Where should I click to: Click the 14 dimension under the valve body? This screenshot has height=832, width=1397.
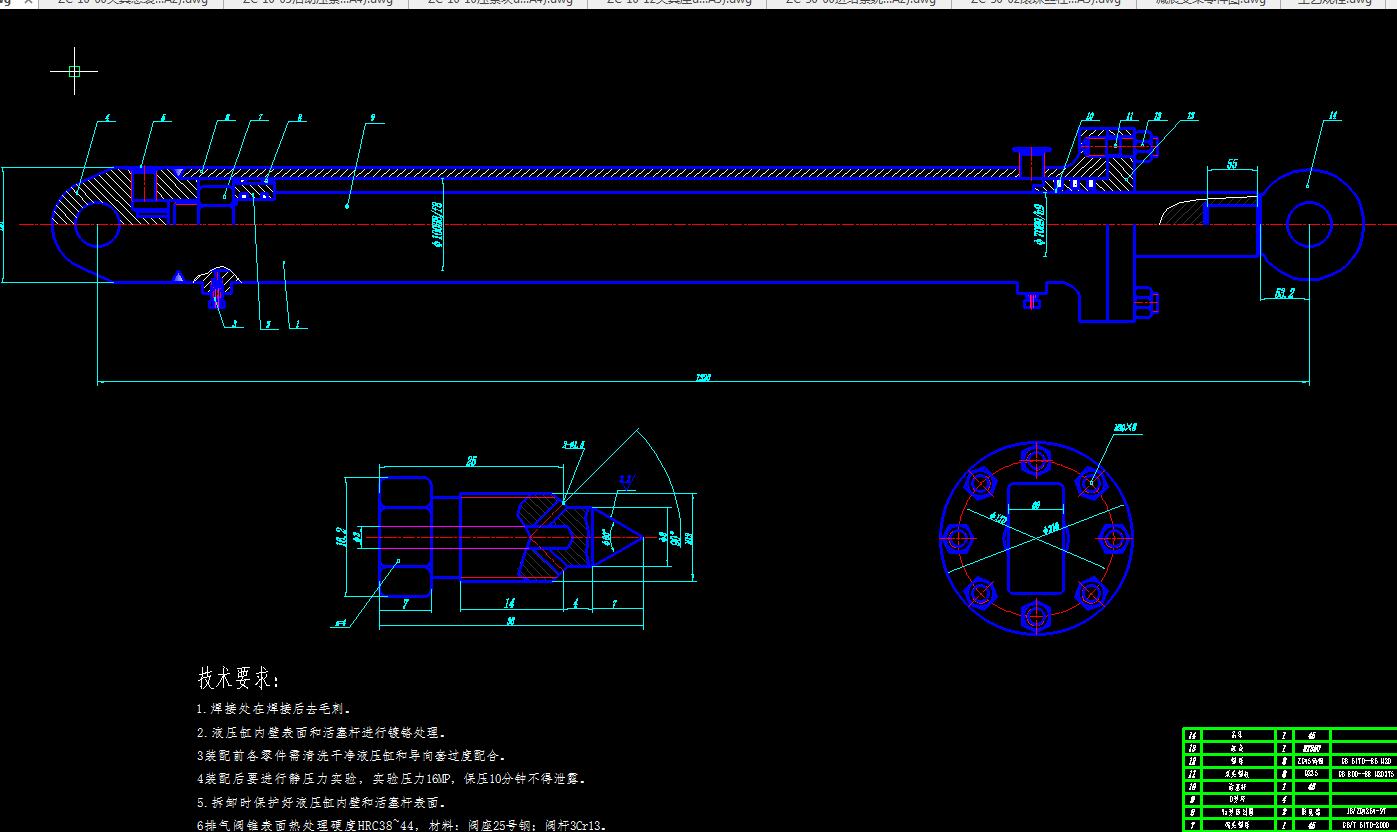tap(509, 603)
